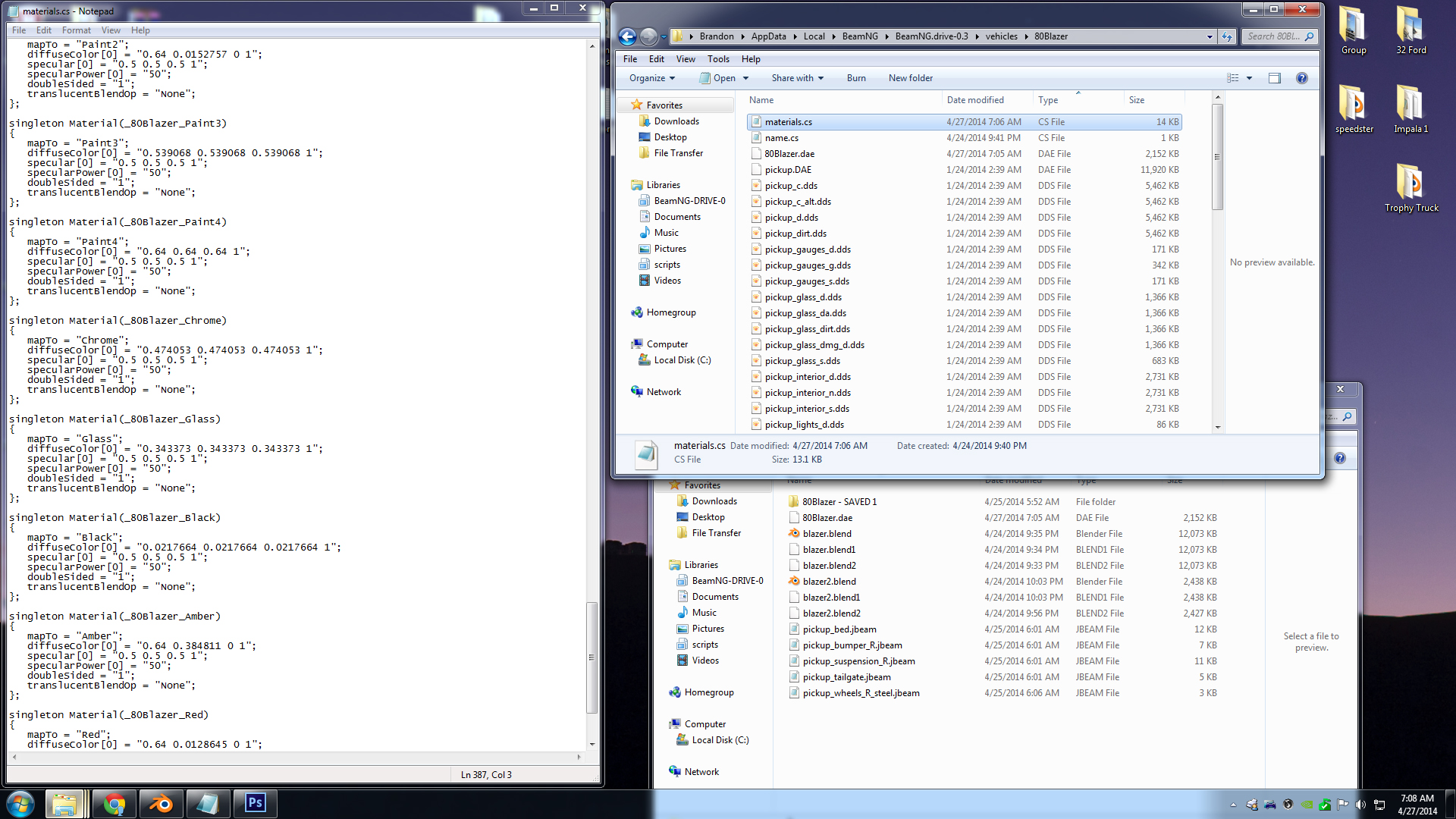Click the refresh icon beside the address bar

coord(1226,36)
